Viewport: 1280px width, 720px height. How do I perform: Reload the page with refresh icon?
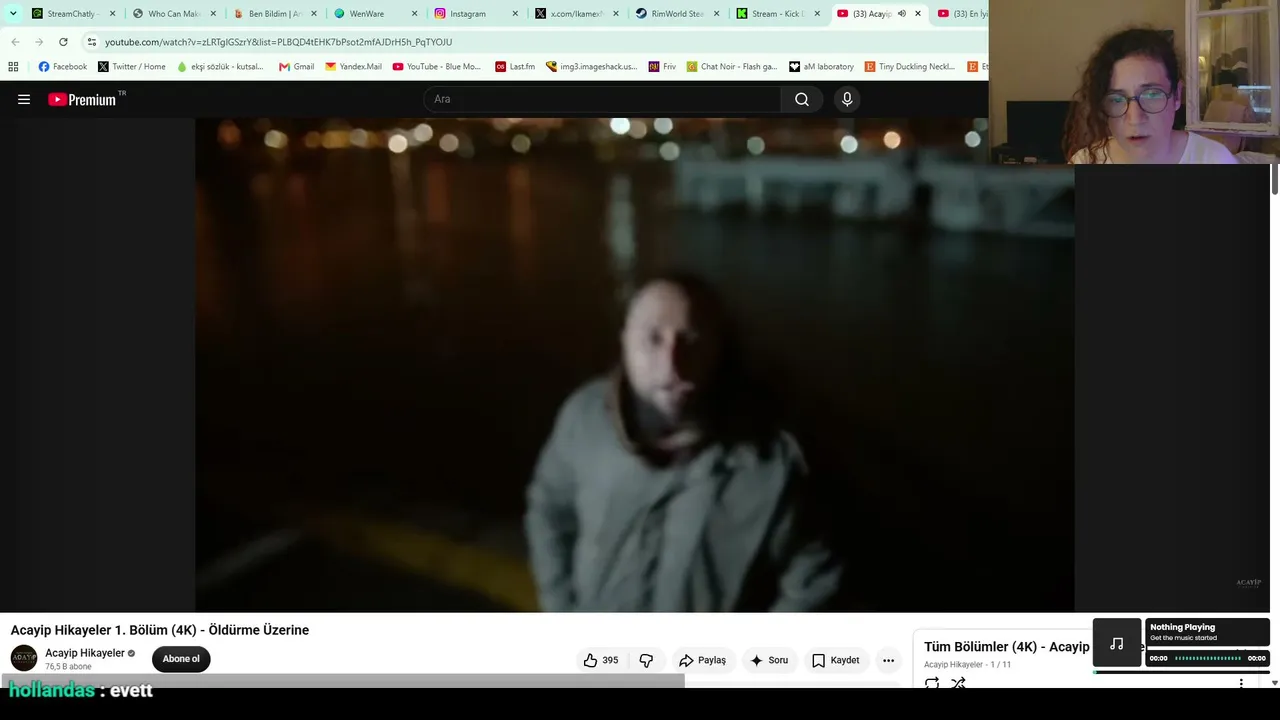point(63,42)
